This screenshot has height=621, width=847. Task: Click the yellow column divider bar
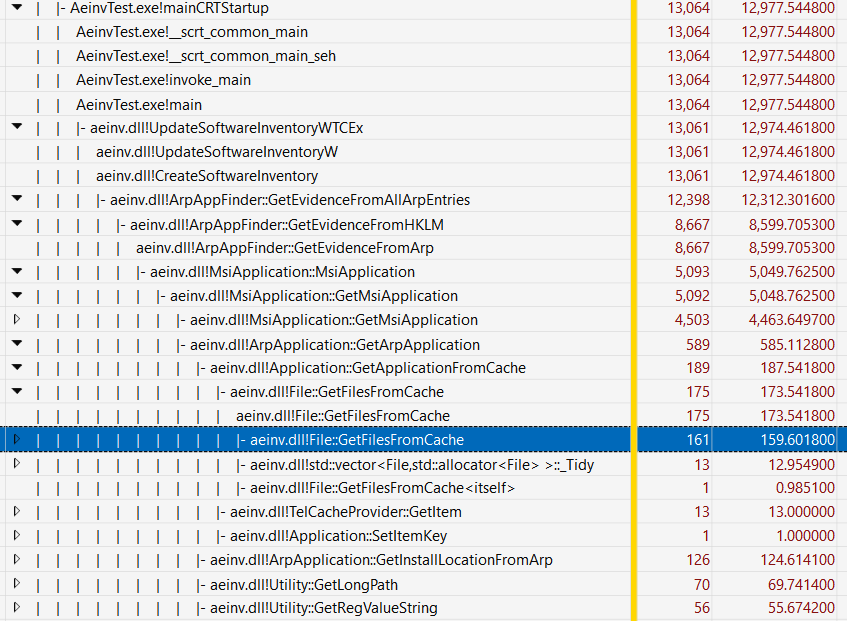[x=636, y=300]
